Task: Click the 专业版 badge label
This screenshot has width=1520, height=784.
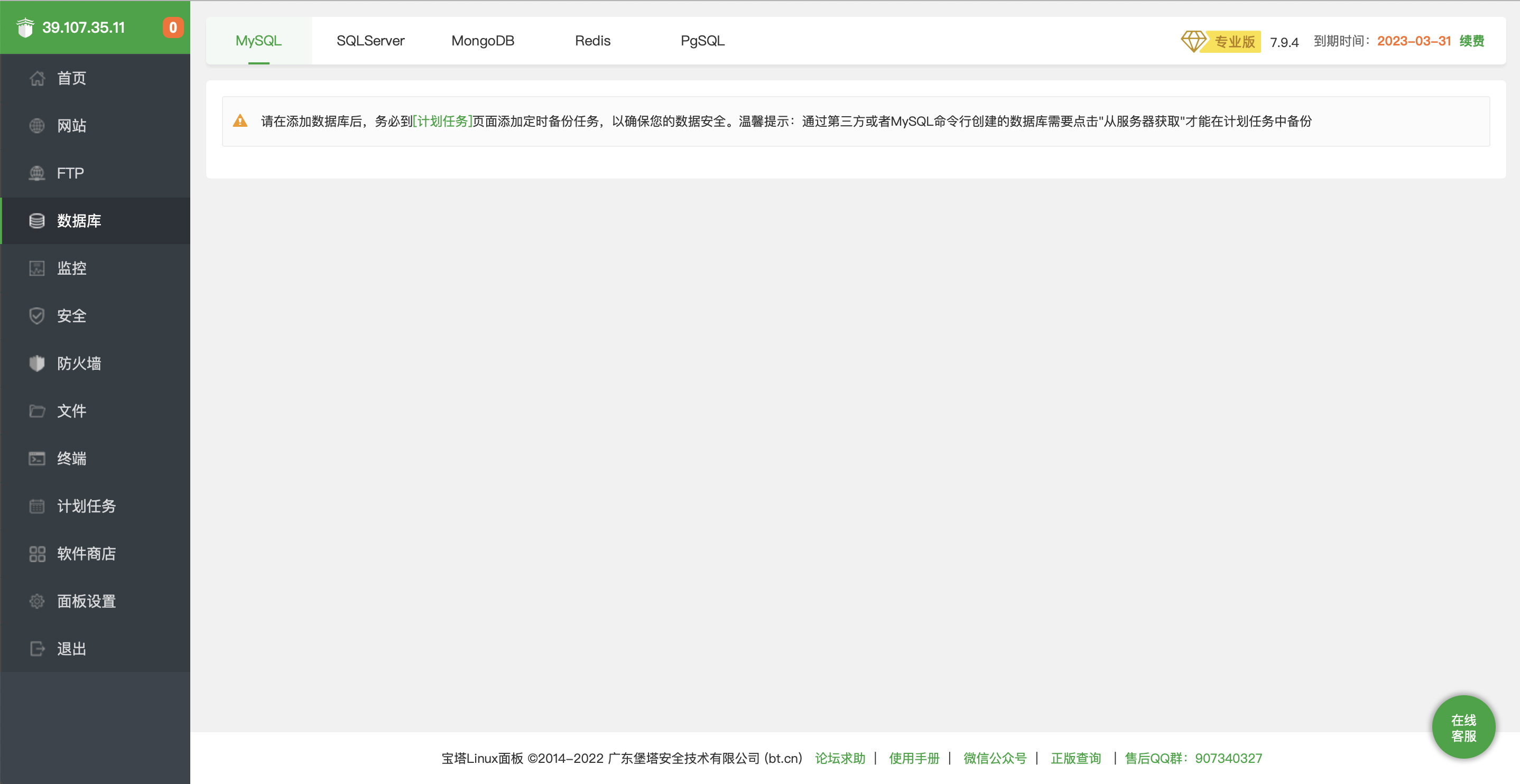Action: (1235, 41)
